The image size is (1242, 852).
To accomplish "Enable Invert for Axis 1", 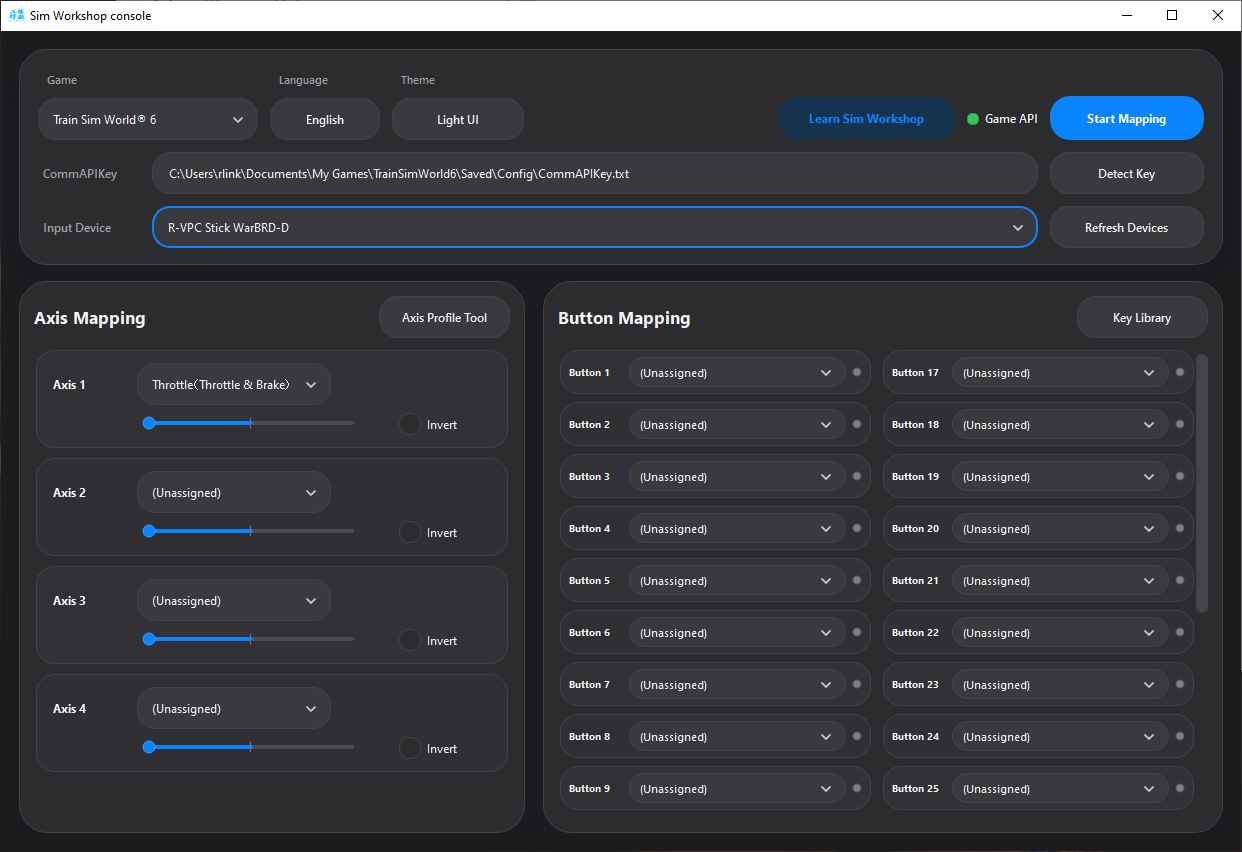I will point(410,424).
